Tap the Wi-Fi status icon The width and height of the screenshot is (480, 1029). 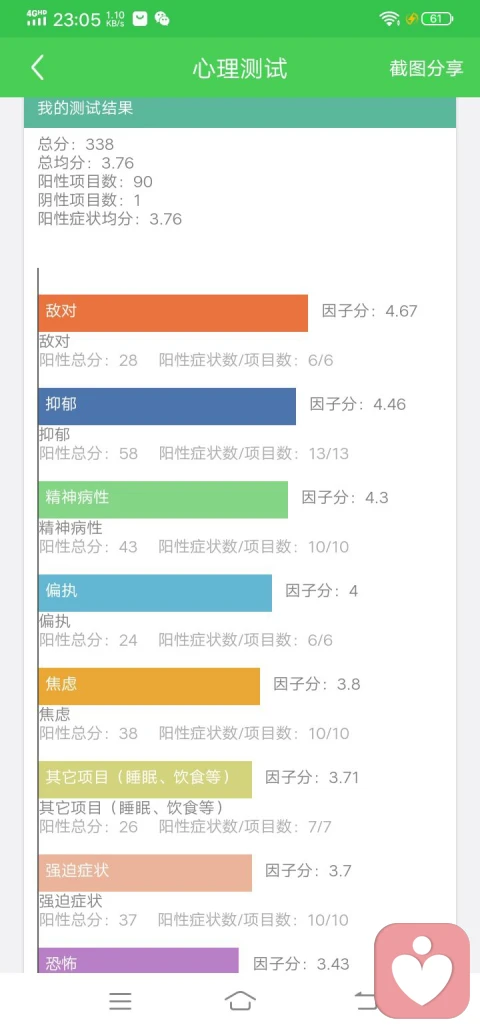(x=389, y=19)
